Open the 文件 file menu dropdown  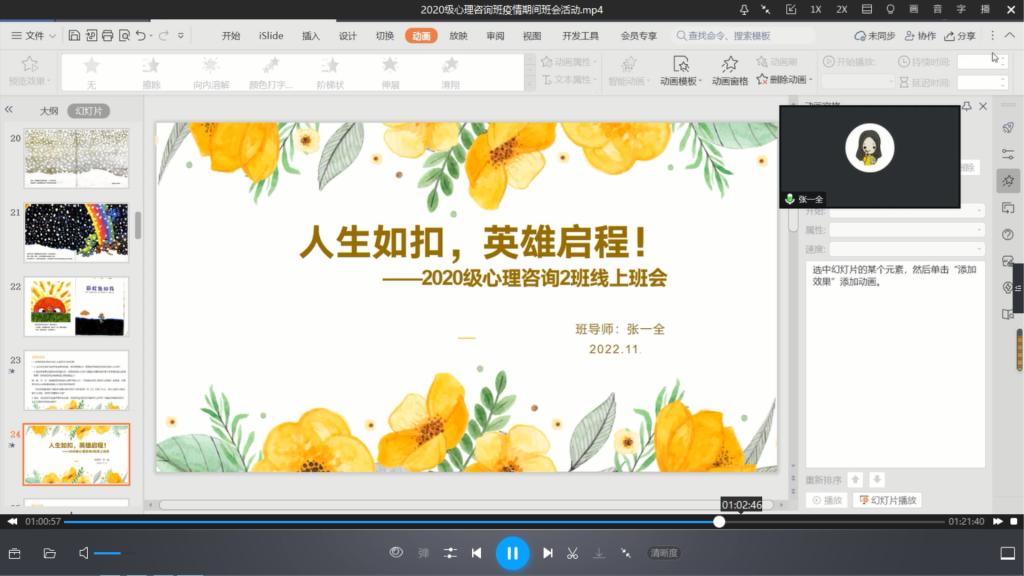(34, 35)
